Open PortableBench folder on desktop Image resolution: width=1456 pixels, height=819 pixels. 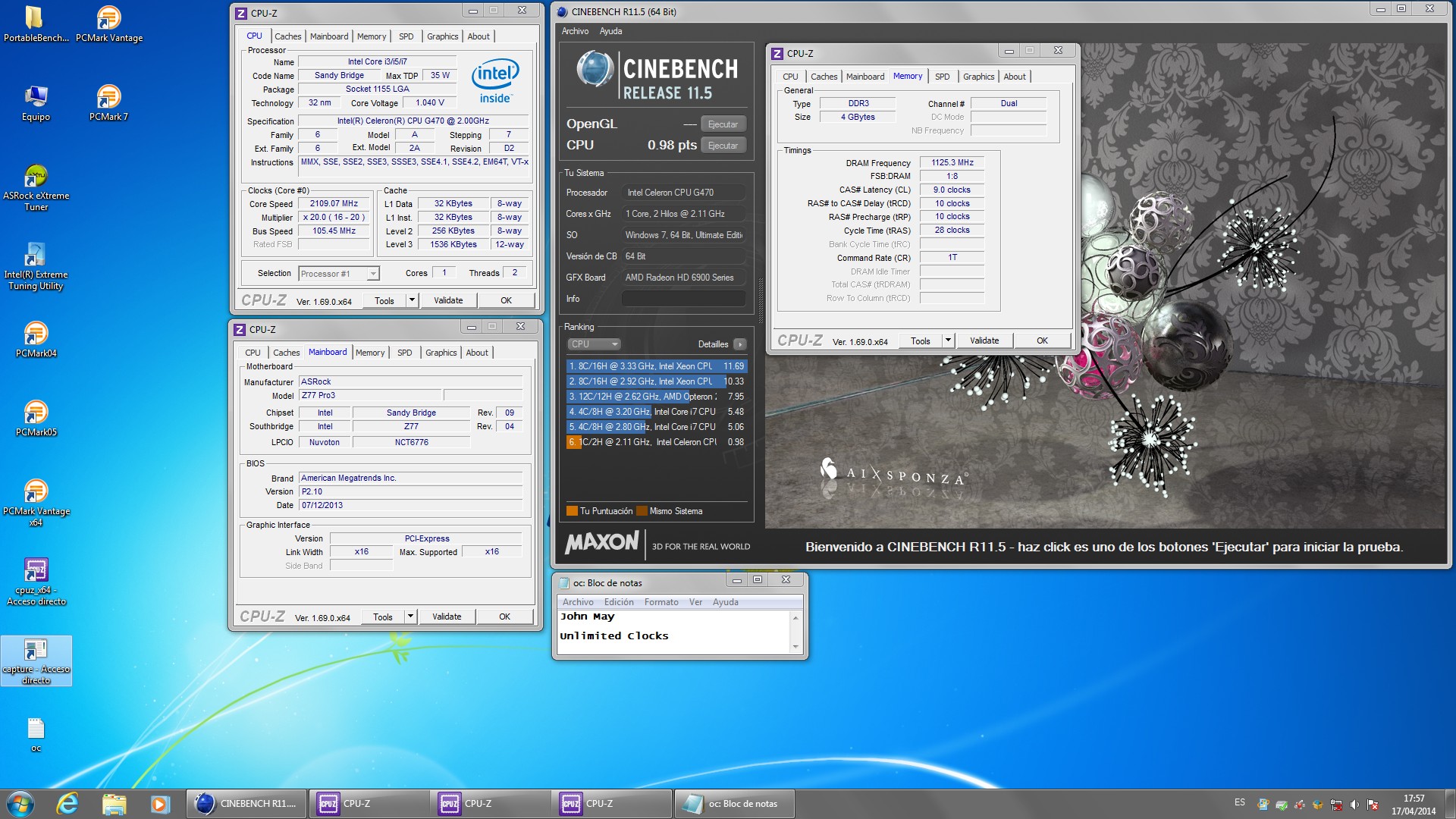tap(36, 24)
